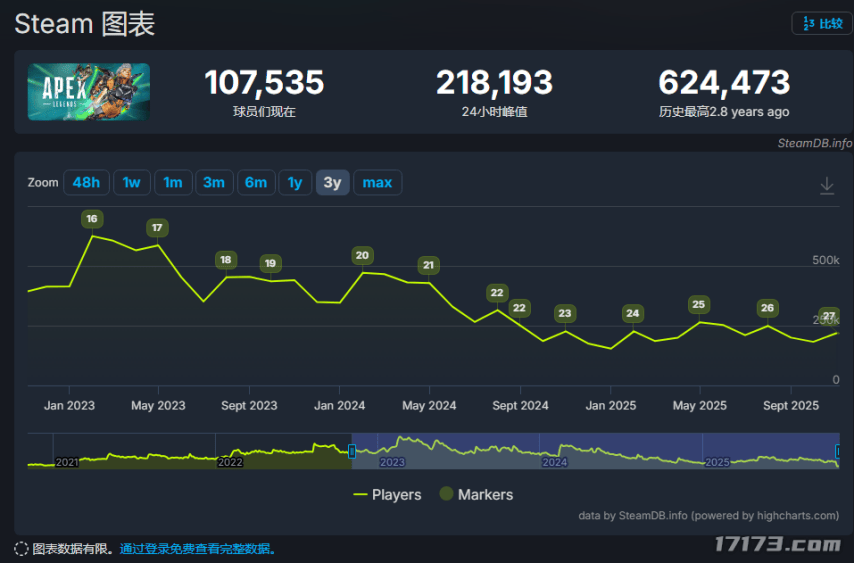Viewport: 854px width, 563px height.
Task: Show the max zoom range
Action: point(377,182)
